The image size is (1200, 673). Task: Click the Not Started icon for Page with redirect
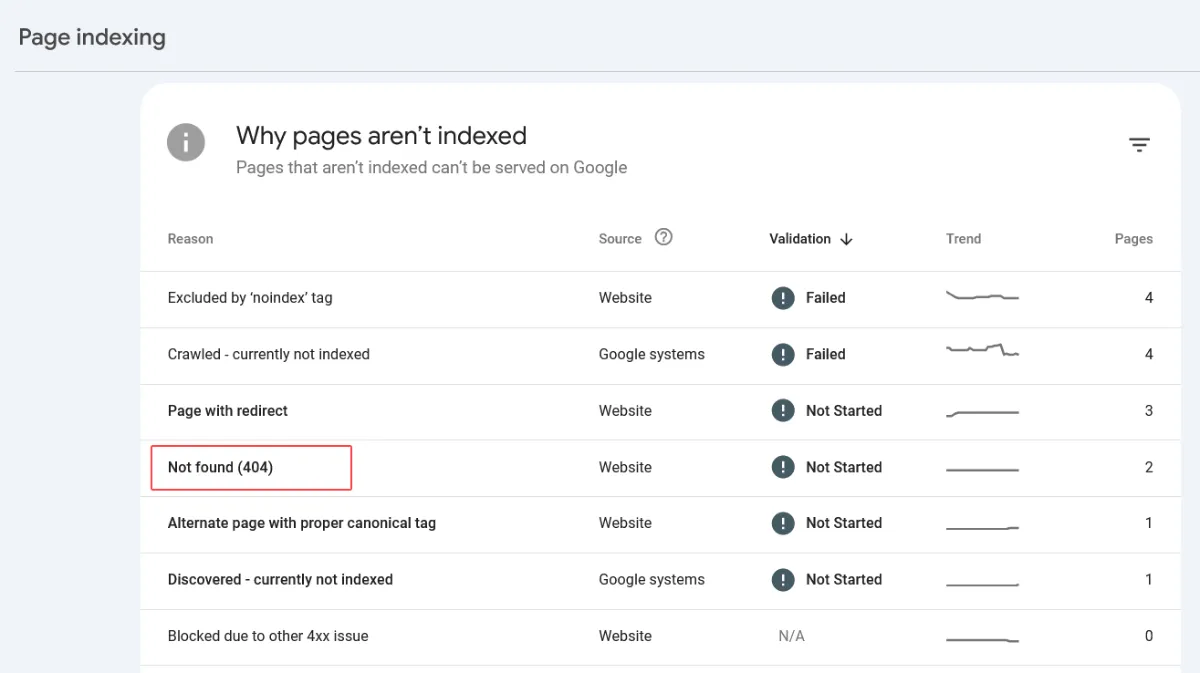point(782,410)
